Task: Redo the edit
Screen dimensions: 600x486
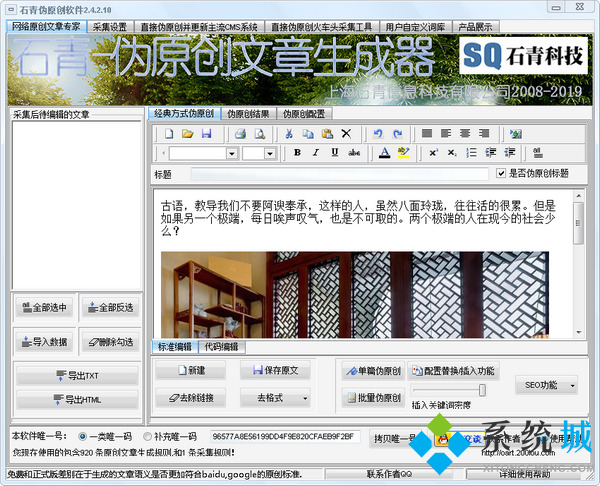Action: coord(397,134)
